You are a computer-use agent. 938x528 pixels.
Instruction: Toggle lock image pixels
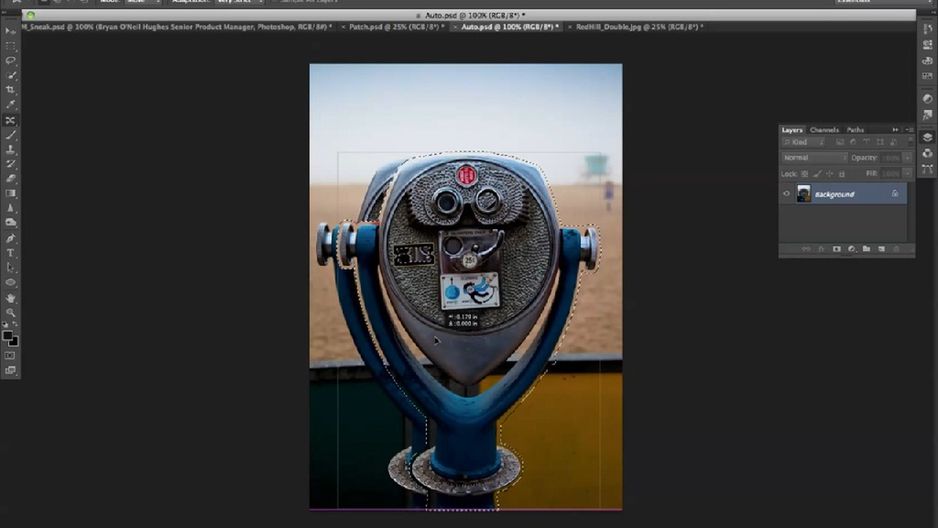coord(817,174)
